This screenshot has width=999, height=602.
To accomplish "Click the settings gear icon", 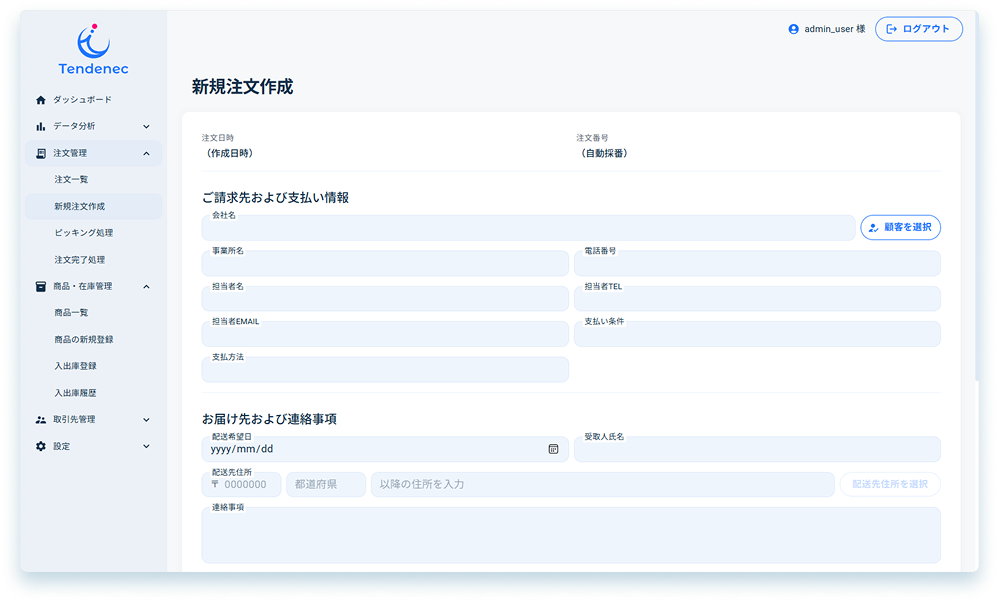I will (x=41, y=446).
